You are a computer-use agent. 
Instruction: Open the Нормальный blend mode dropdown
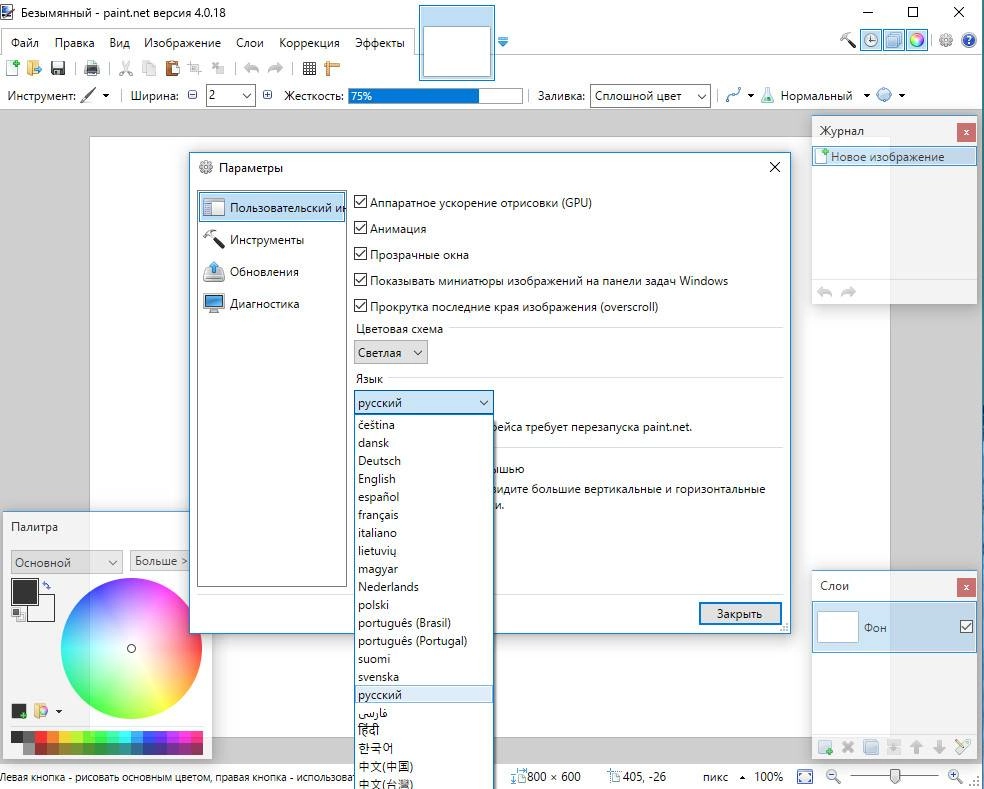(x=866, y=95)
